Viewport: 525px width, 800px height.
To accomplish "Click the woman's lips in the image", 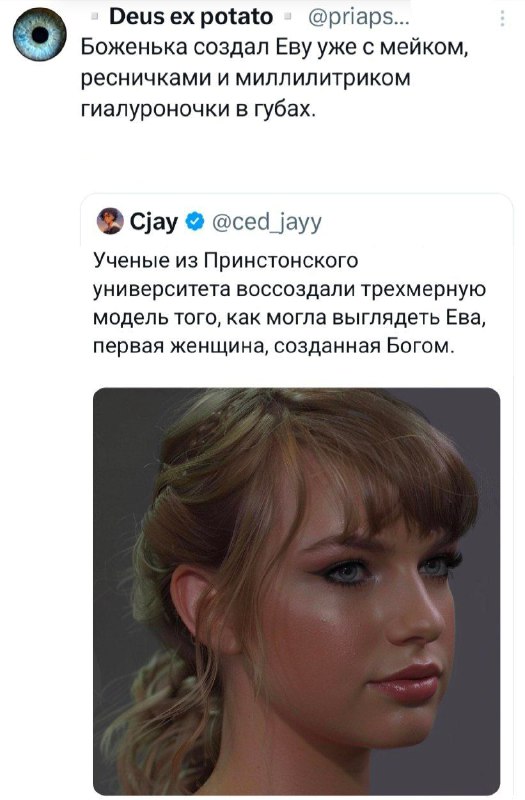I will click(406, 682).
